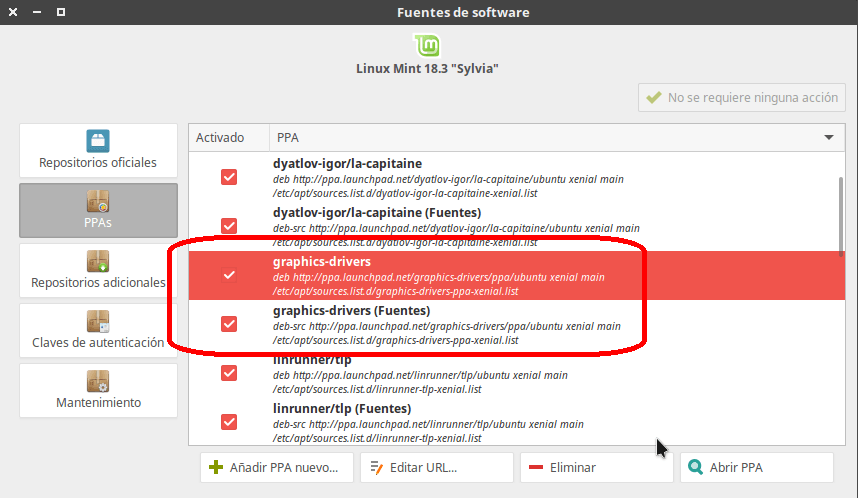858x498 pixels.
Task: Click the PPA list vertical scrollbar
Action: [x=841, y=217]
